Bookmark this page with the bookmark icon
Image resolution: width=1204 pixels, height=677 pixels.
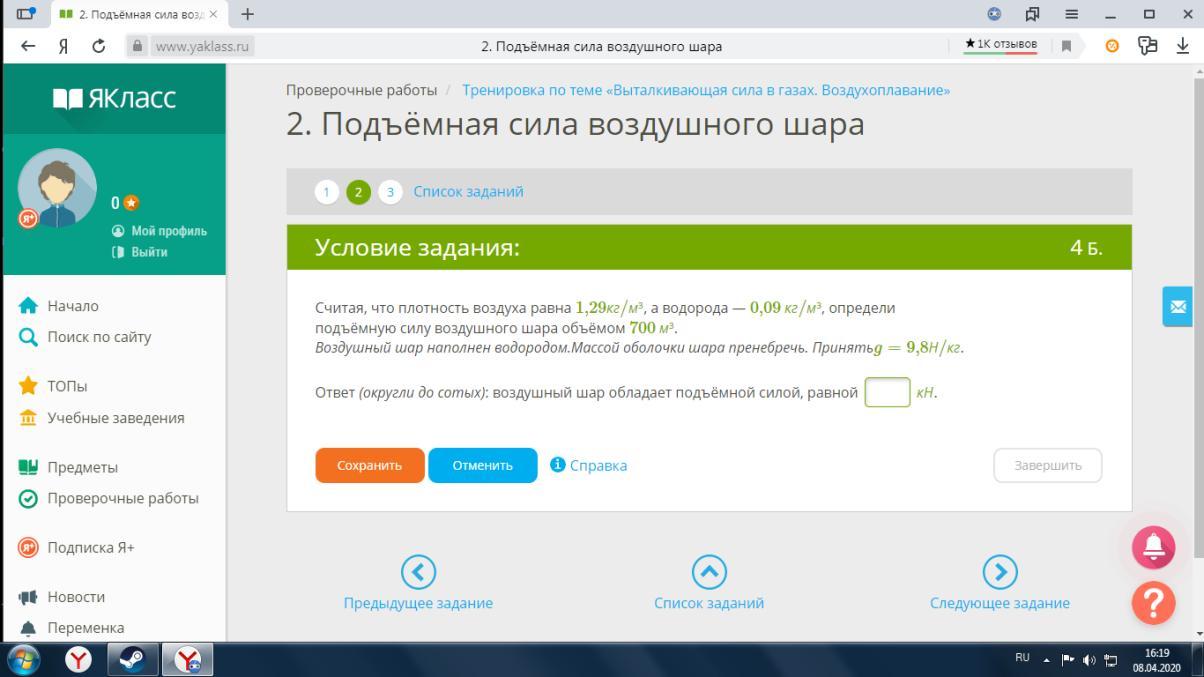point(1067,46)
